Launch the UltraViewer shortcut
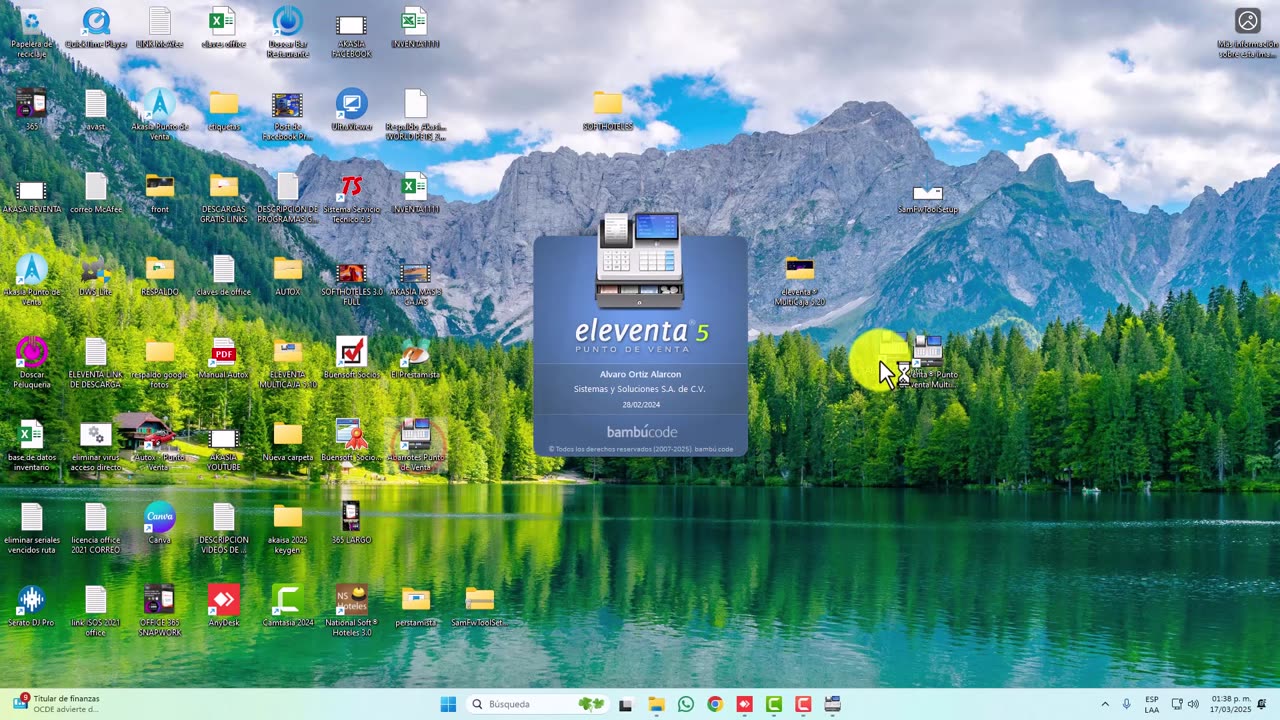Viewport: 1280px width, 720px height. [x=351, y=111]
